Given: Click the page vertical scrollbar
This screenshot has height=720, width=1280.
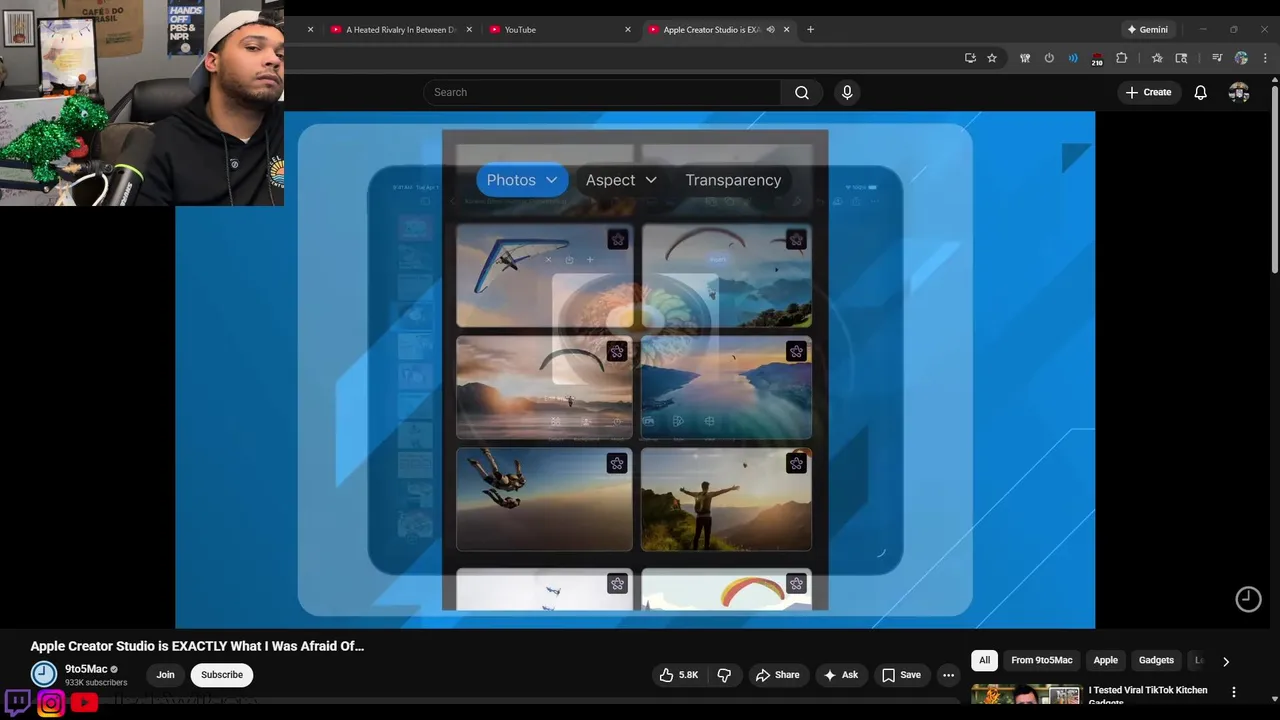Looking at the screenshot, I should click(x=1274, y=180).
